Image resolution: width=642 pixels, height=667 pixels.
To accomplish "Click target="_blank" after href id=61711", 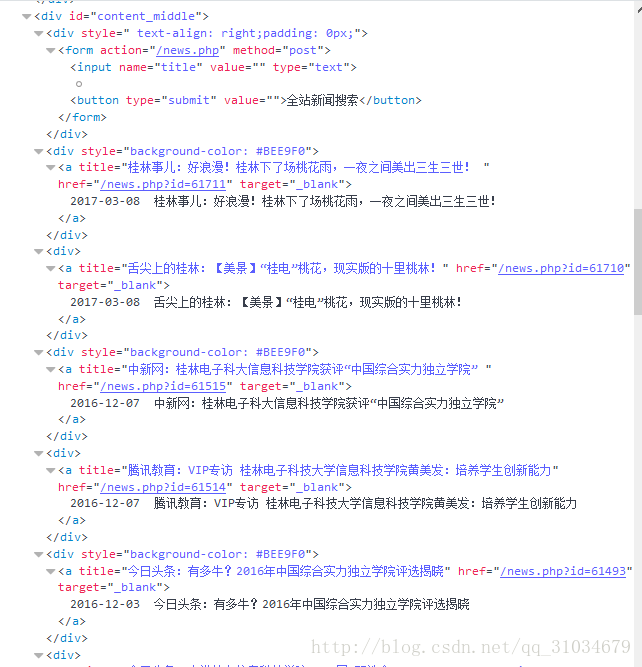I will [293, 184].
